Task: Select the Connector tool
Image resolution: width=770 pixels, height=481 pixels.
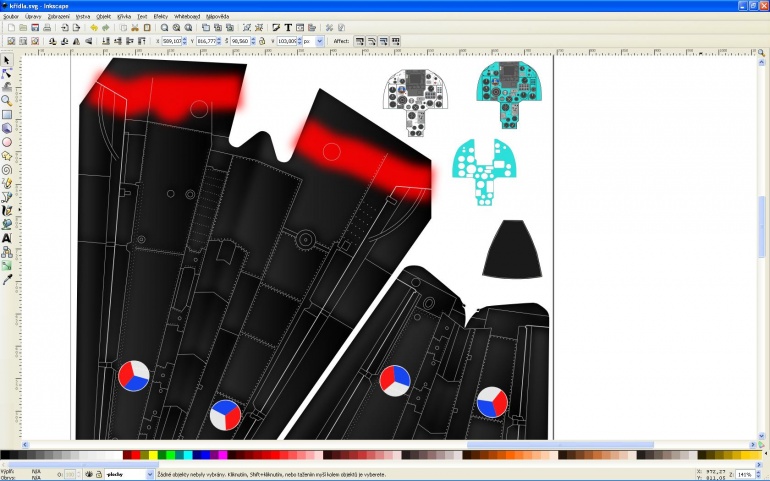Action: coord(7,252)
